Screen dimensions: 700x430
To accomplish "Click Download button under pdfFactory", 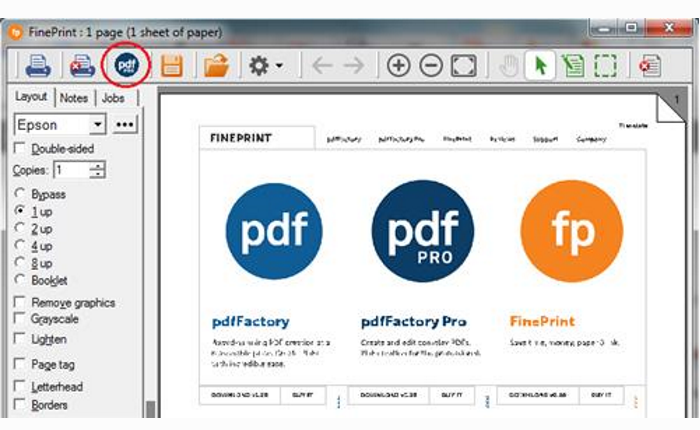I will [240, 395].
